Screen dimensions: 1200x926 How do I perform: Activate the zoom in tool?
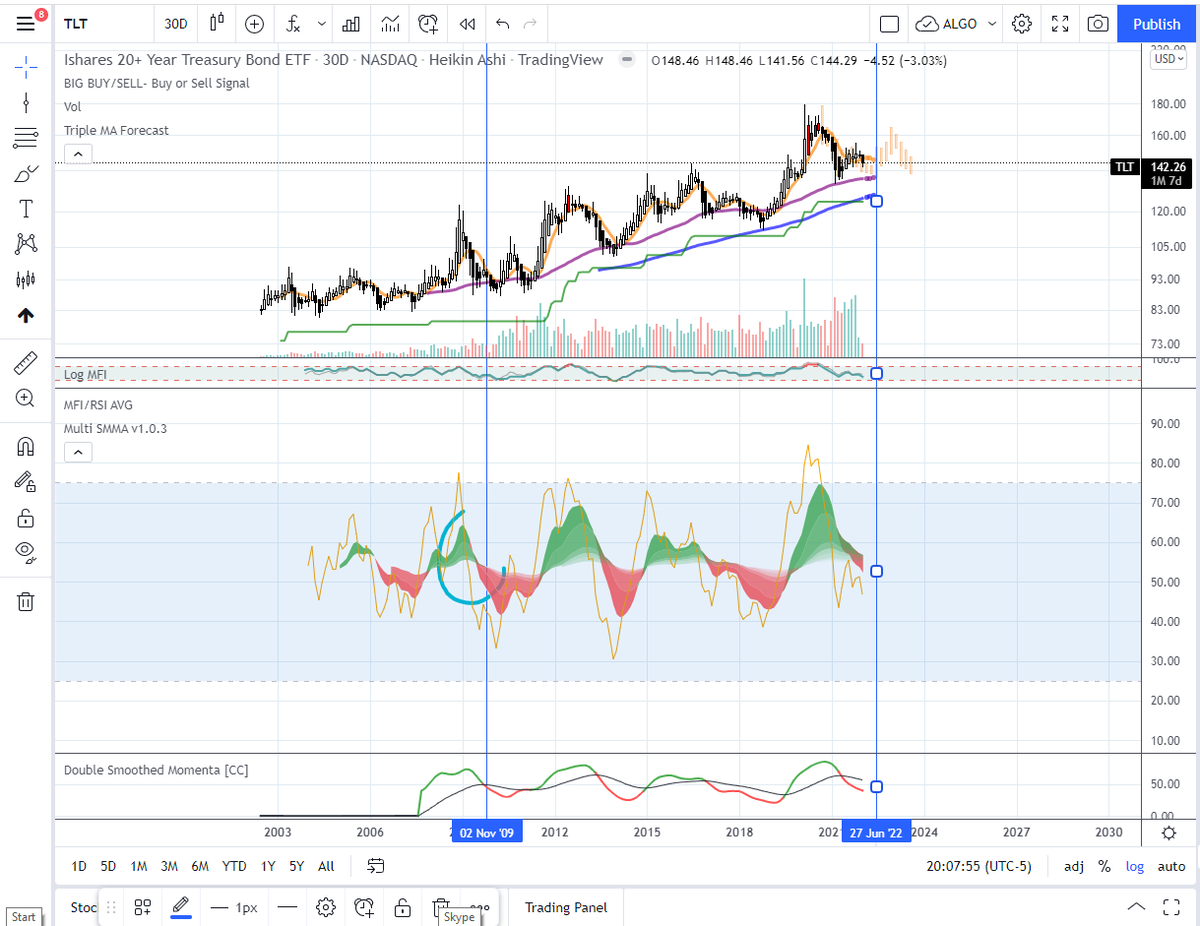(x=26, y=397)
